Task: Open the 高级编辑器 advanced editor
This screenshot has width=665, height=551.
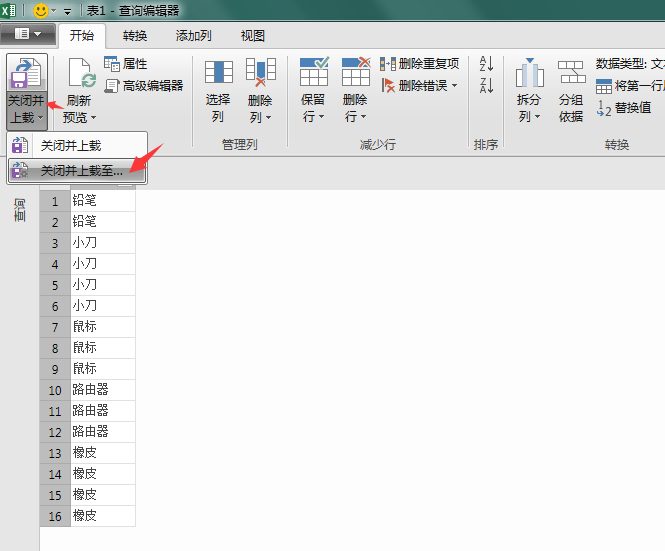Action: [x=144, y=86]
